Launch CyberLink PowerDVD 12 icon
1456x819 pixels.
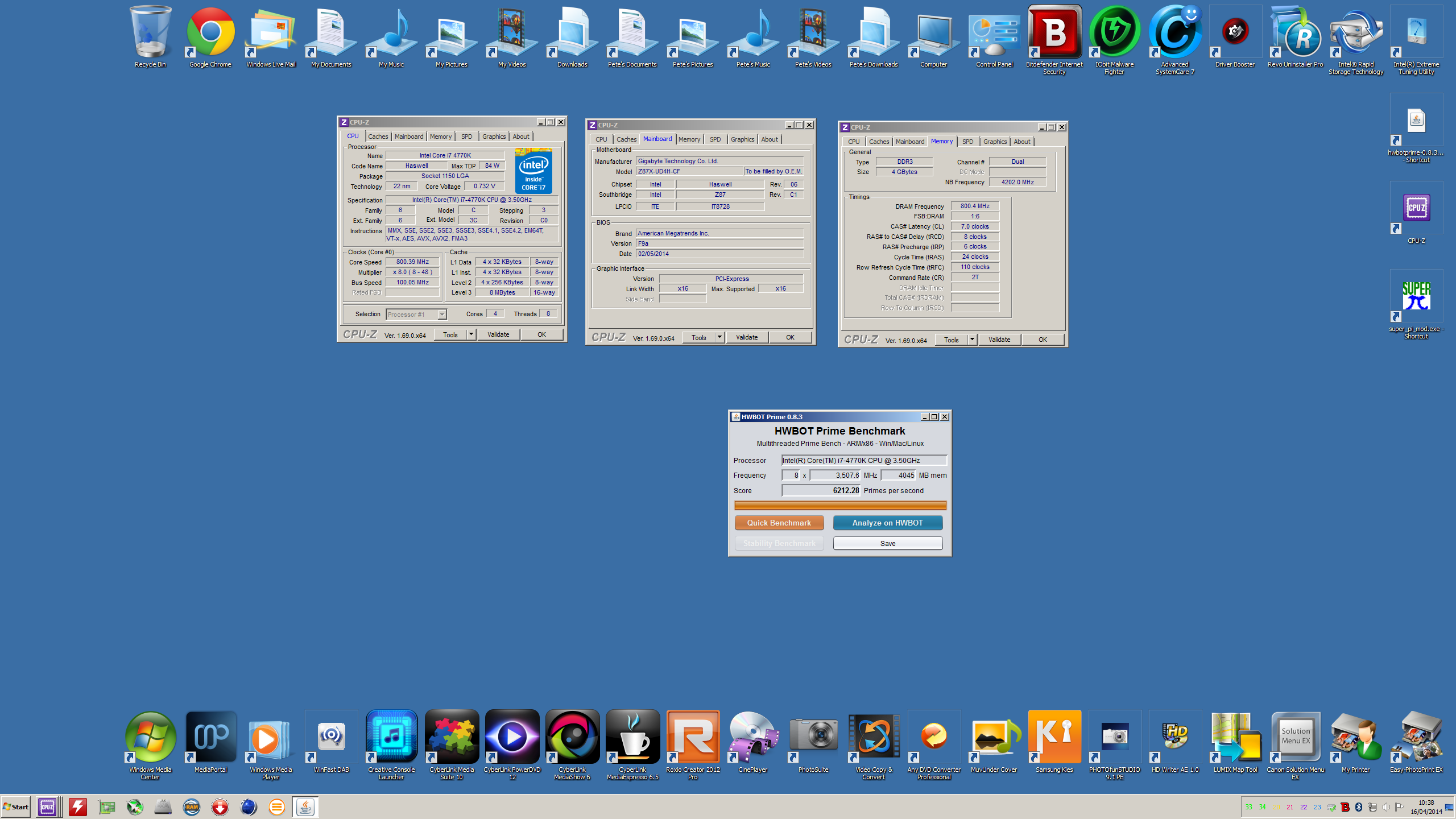[512, 745]
